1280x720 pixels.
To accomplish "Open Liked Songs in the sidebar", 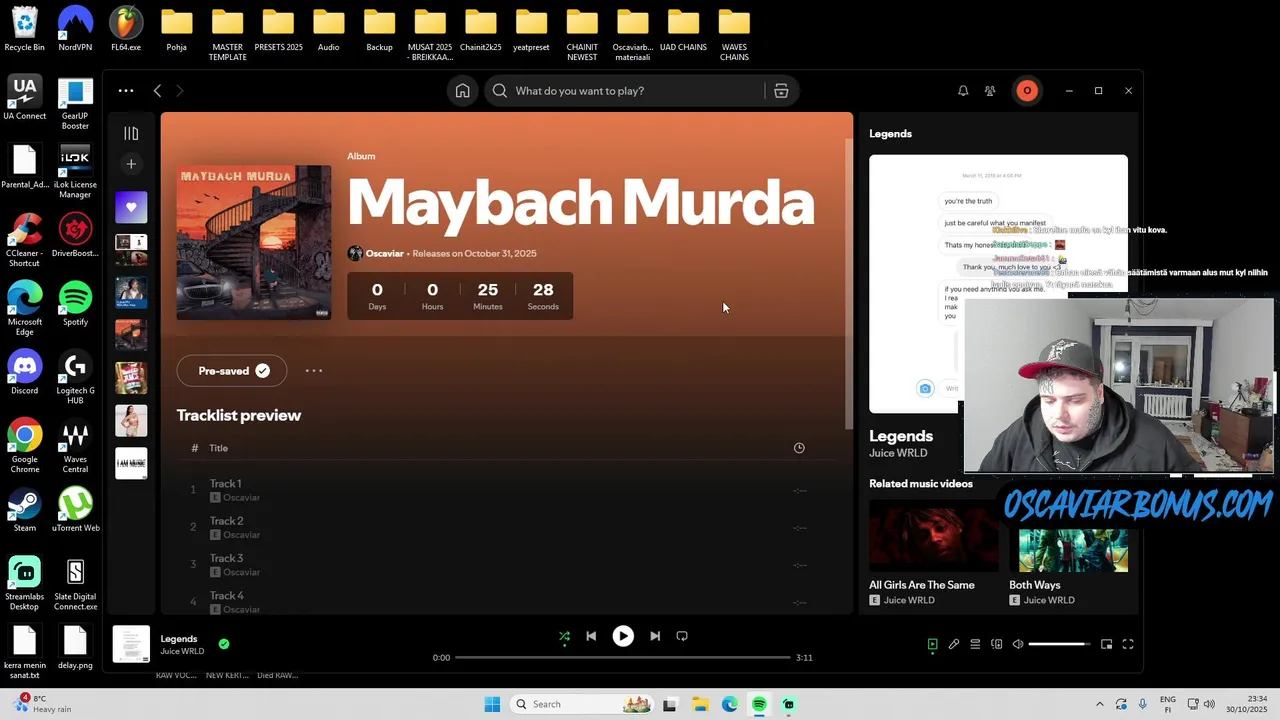I will click(x=131, y=207).
